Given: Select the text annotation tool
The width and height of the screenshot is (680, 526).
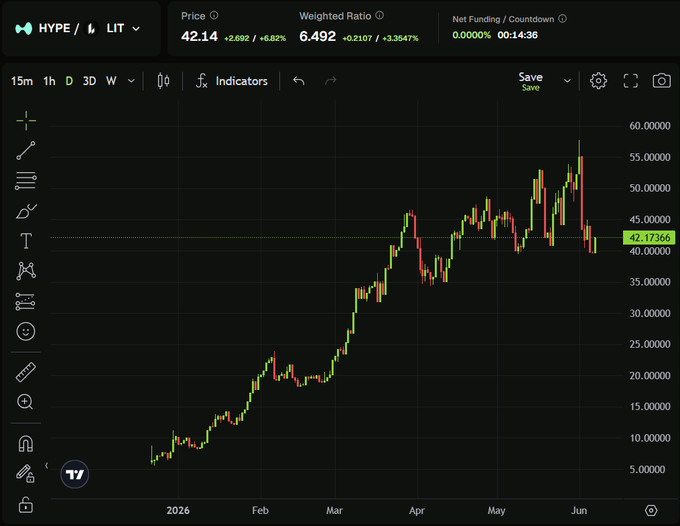Looking at the screenshot, I should click(x=26, y=241).
